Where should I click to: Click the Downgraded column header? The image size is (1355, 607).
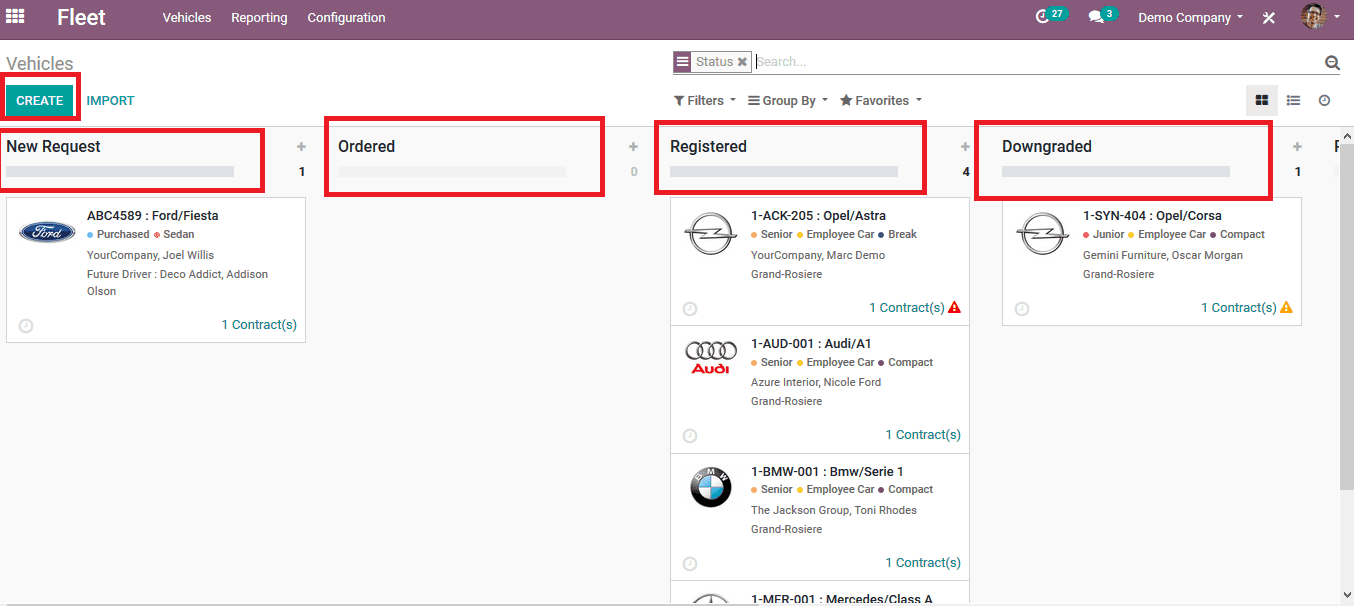[1047, 147]
